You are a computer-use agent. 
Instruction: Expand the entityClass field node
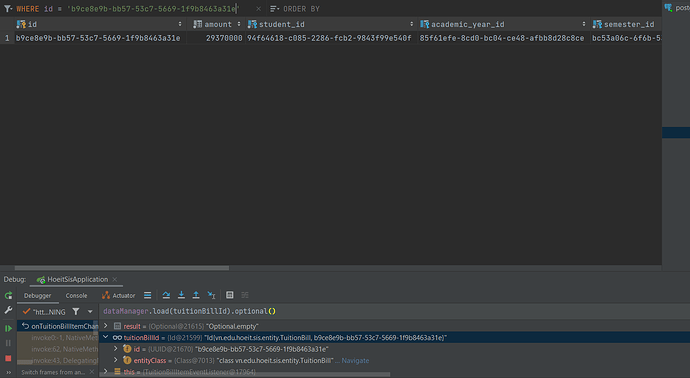coord(116,360)
